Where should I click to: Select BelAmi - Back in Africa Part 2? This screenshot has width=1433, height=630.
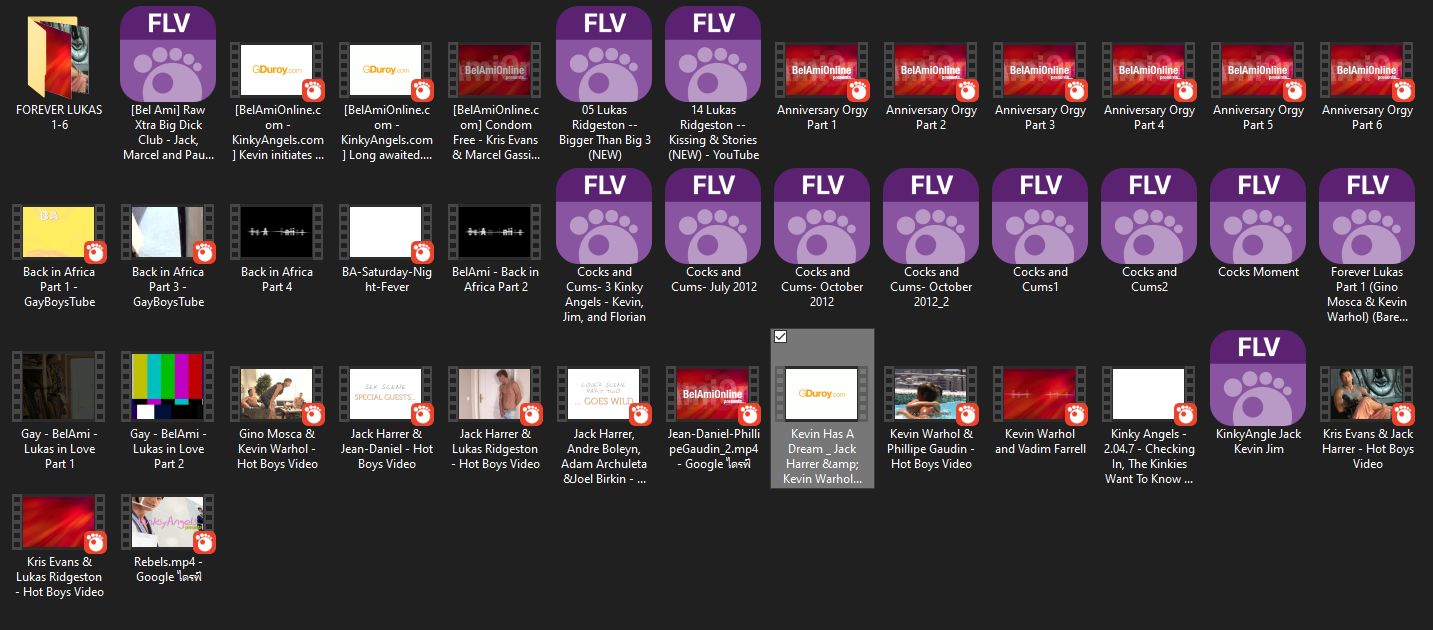(x=495, y=232)
